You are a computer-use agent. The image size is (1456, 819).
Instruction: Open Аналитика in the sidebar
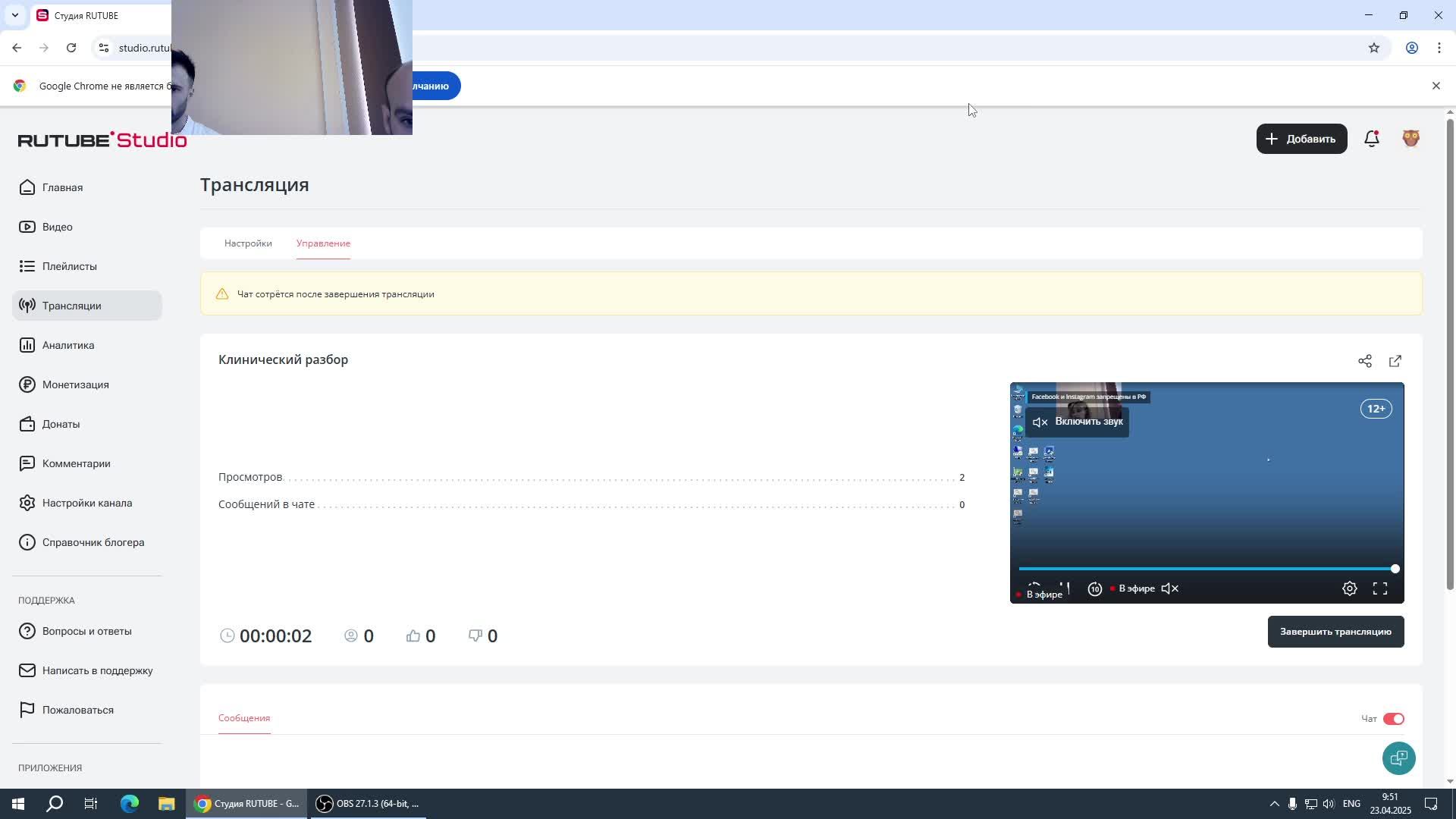point(68,345)
